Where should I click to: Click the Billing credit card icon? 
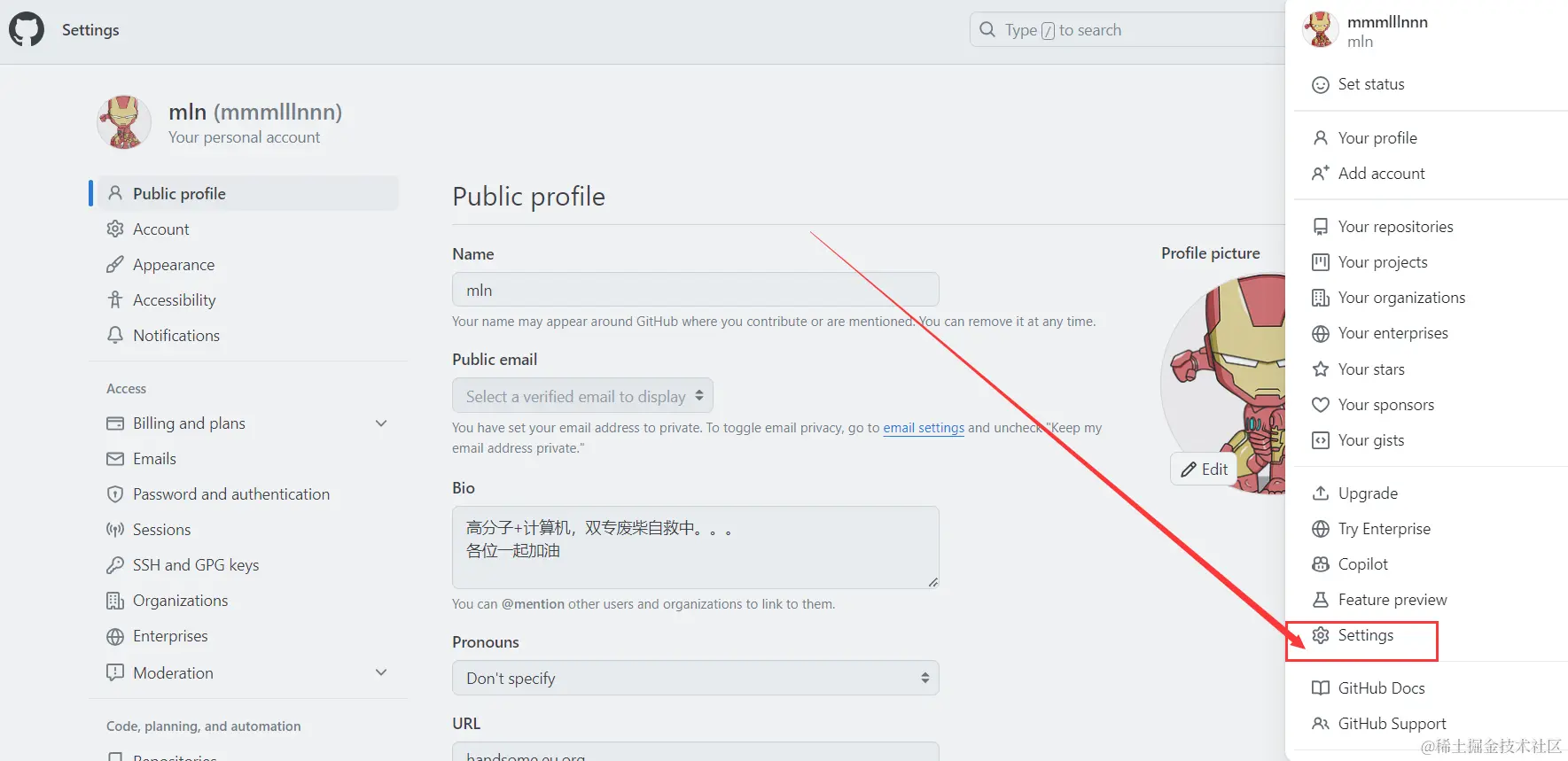click(115, 423)
